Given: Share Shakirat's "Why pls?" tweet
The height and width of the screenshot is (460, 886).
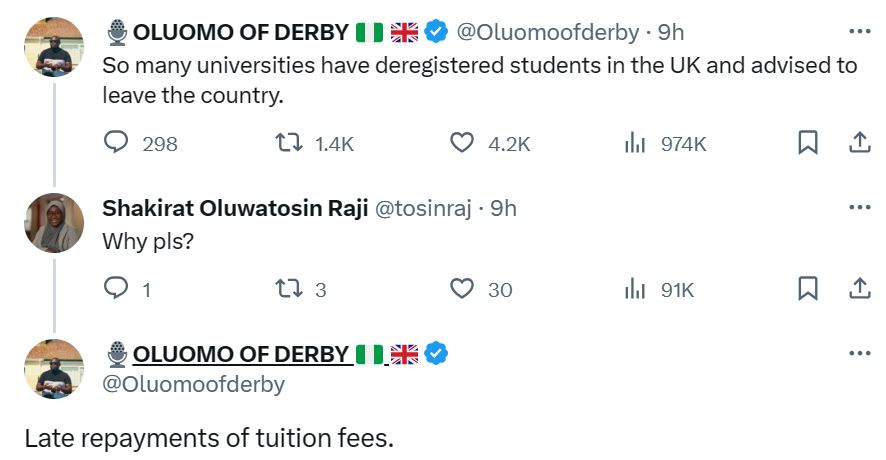Looking at the screenshot, I should (859, 289).
